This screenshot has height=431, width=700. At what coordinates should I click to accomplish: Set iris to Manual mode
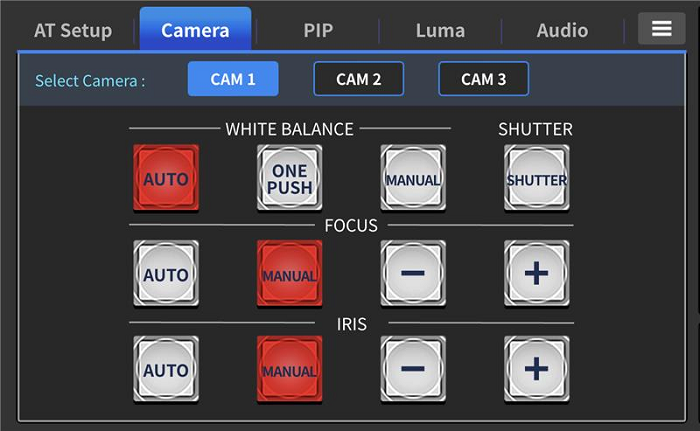click(290, 369)
